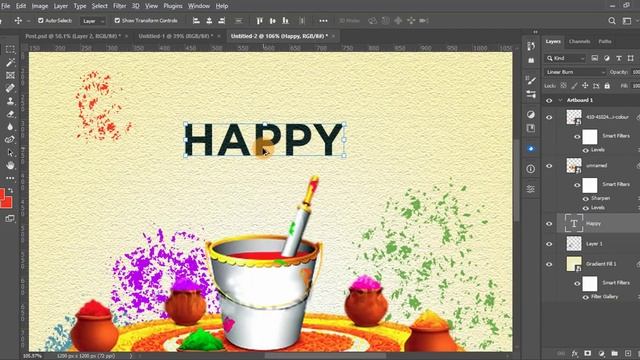Open the workspace switcher icon
This screenshot has width=640, height=360.
pyautogui.click(x=627, y=20)
